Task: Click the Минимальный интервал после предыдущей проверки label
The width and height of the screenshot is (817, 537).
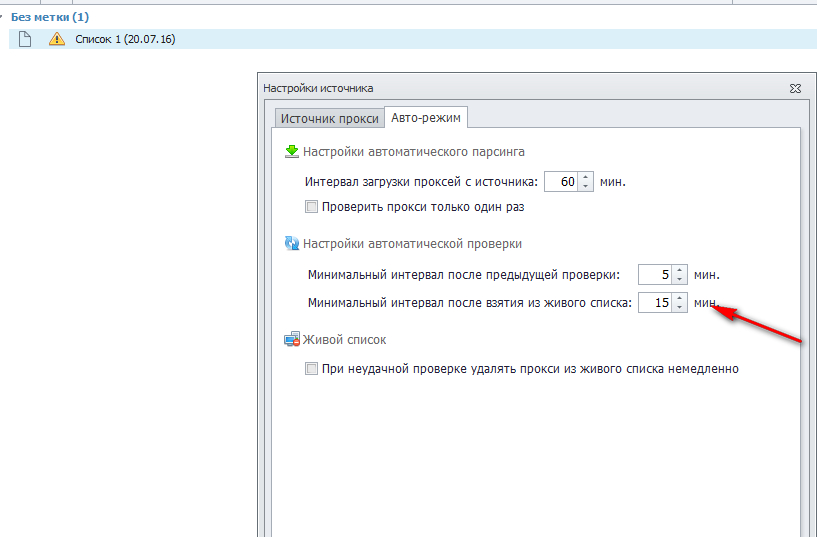Action: (x=464, y=274)
